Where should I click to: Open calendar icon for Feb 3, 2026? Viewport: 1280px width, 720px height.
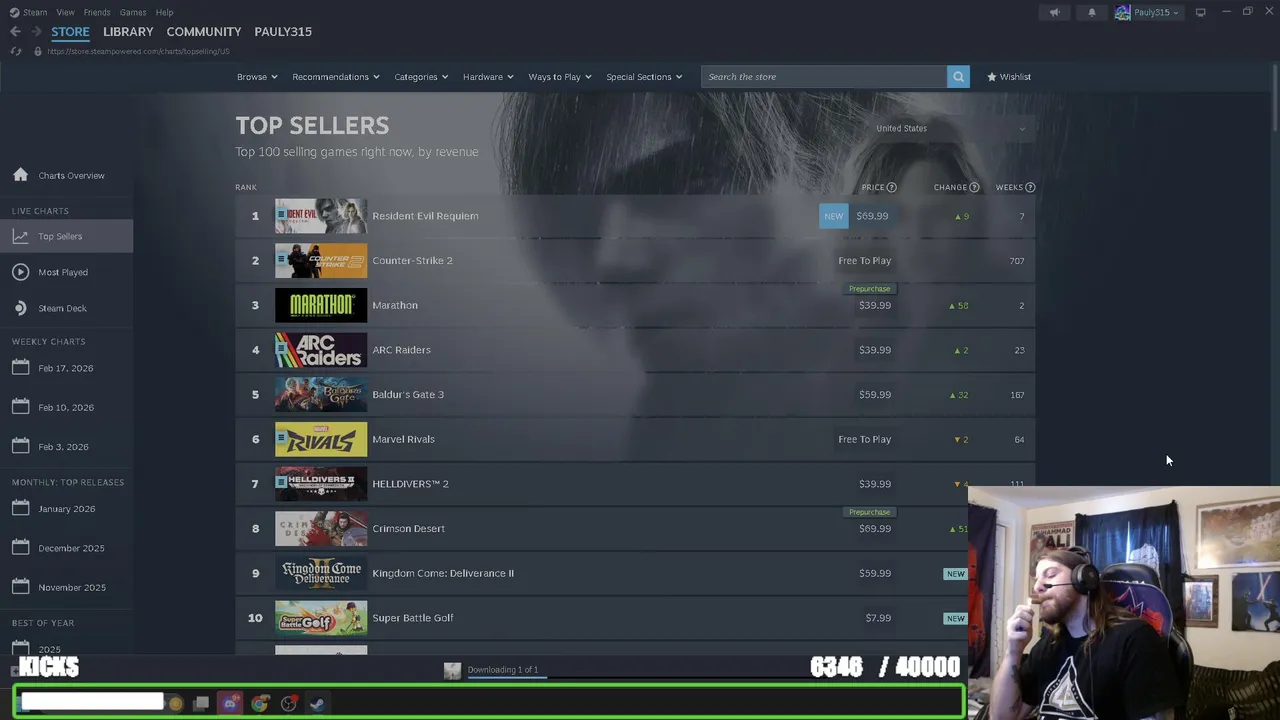click(21, 446)
